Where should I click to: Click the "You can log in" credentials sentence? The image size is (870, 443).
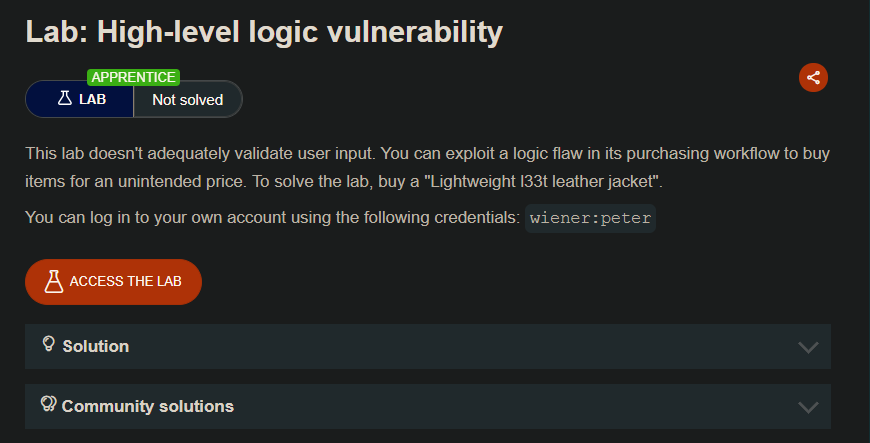[x=270, y=217]
